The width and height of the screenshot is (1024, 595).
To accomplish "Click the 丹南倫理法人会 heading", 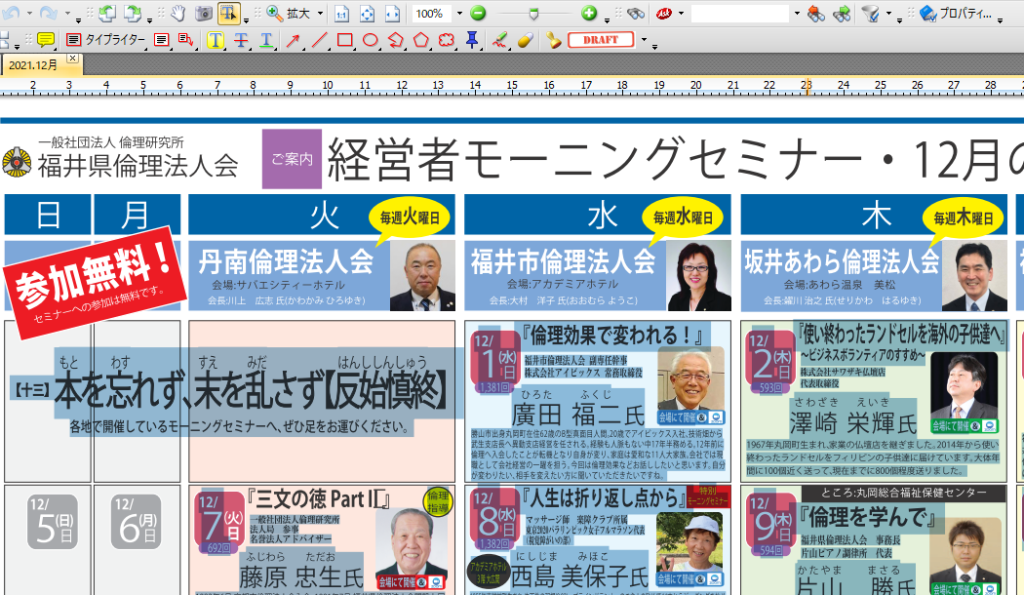I will [285, 263].
